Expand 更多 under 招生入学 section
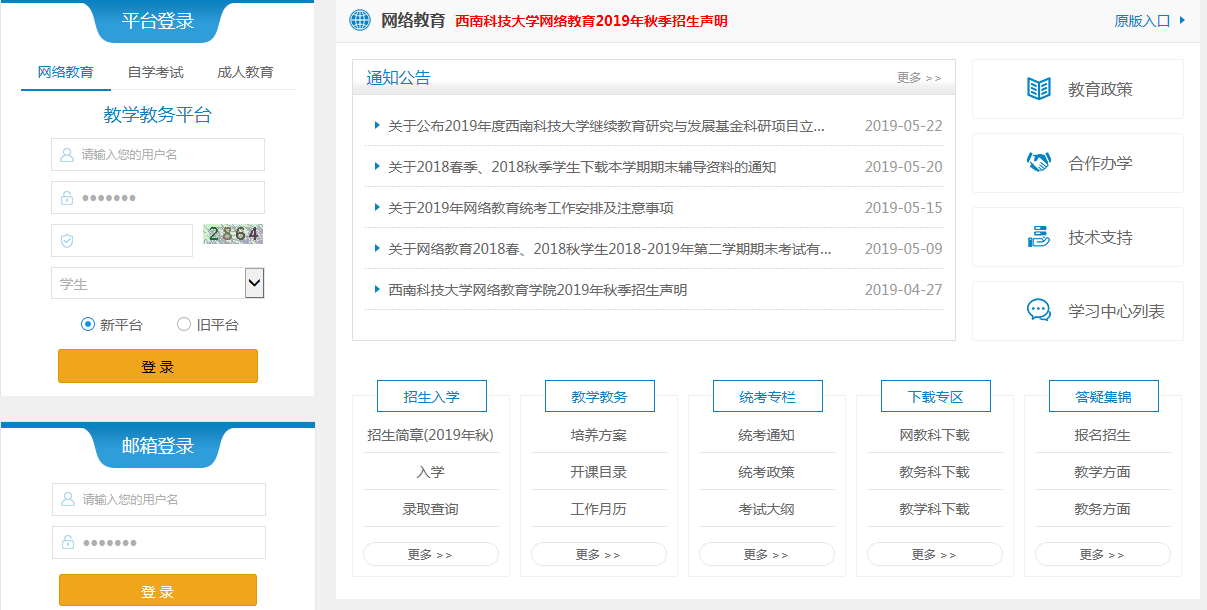 click(x=430, y=554)
